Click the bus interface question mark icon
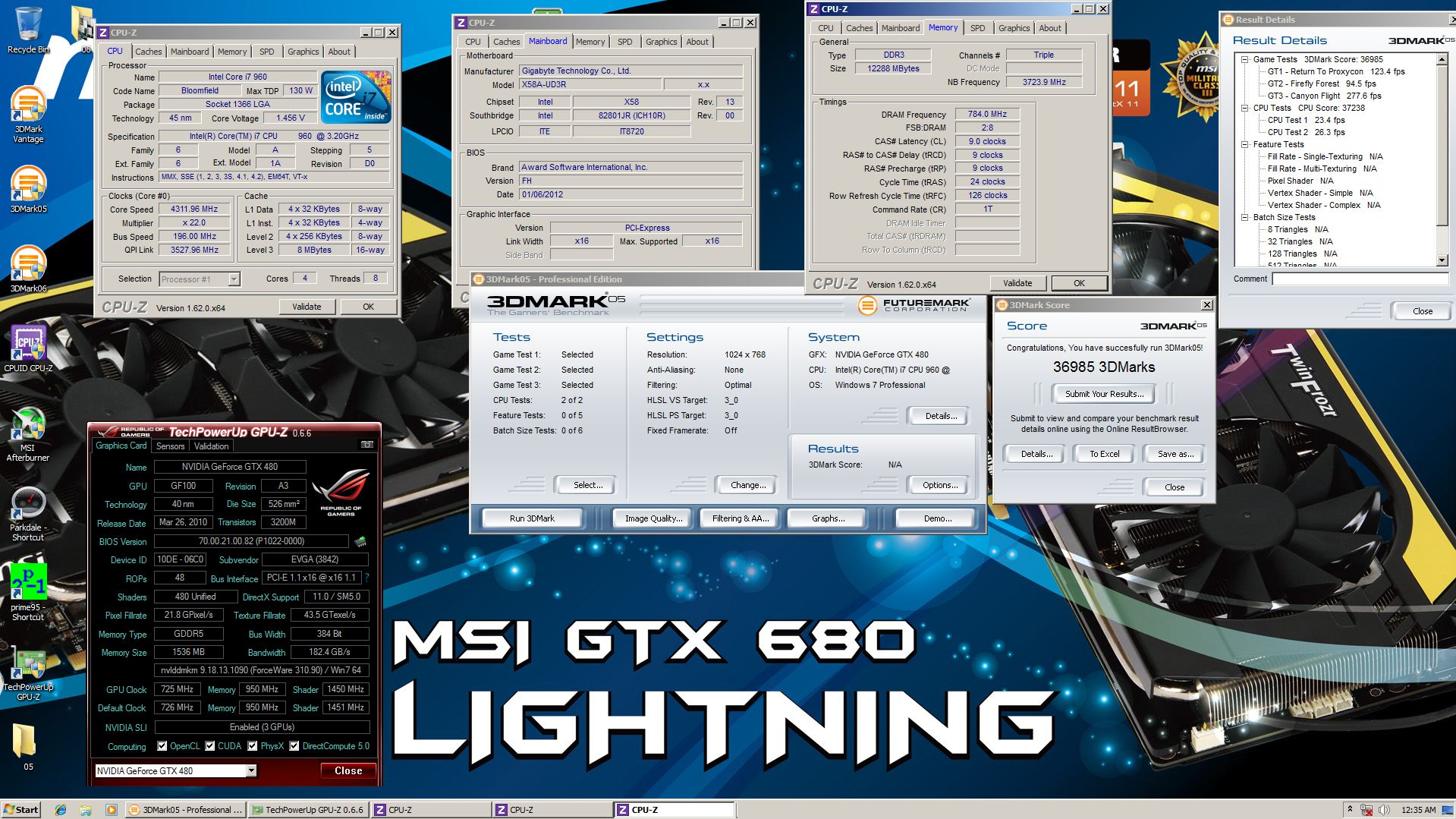The image size is (1456, 819). (x=367, y=578)
